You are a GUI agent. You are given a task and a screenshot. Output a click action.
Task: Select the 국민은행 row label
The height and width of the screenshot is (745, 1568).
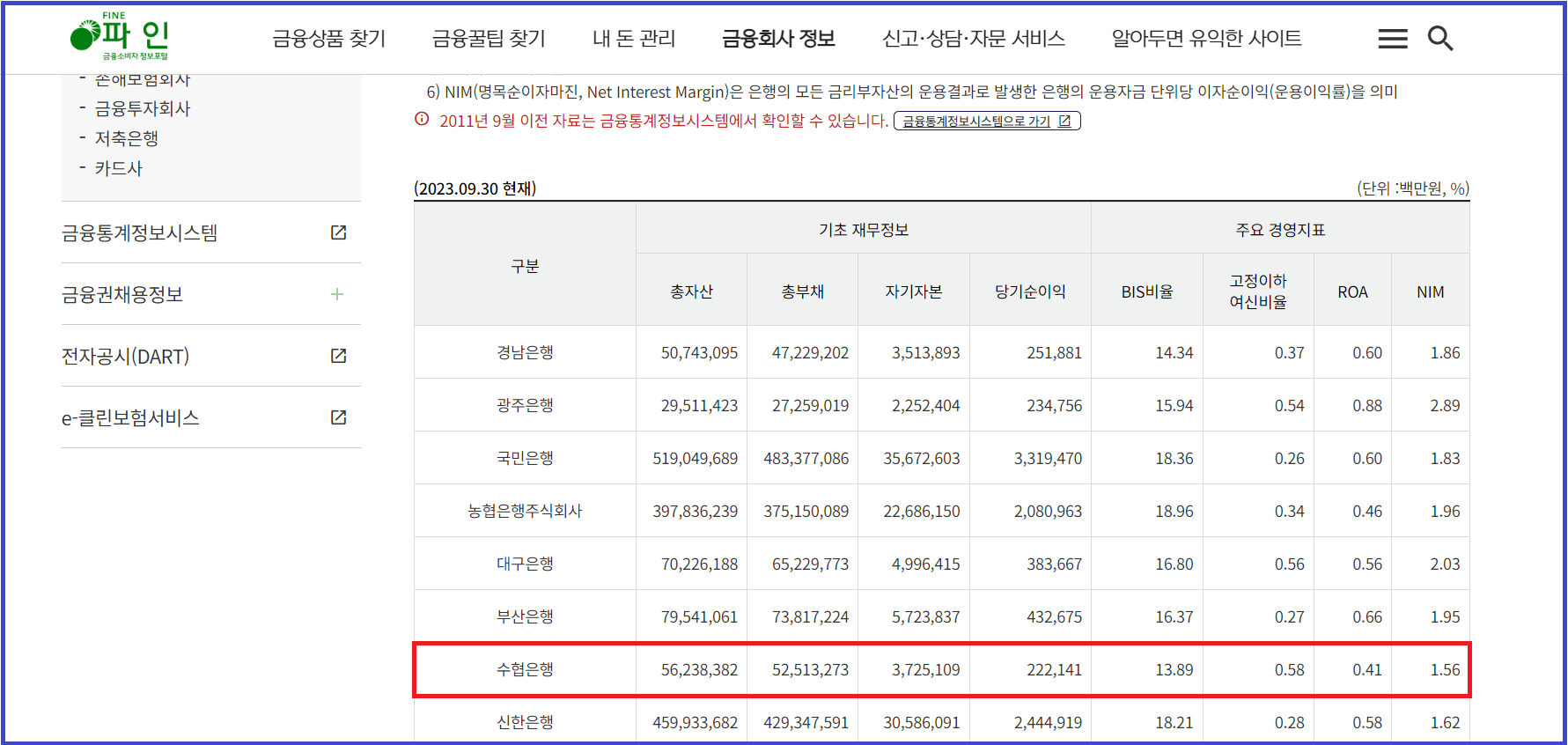coord(525,458)
